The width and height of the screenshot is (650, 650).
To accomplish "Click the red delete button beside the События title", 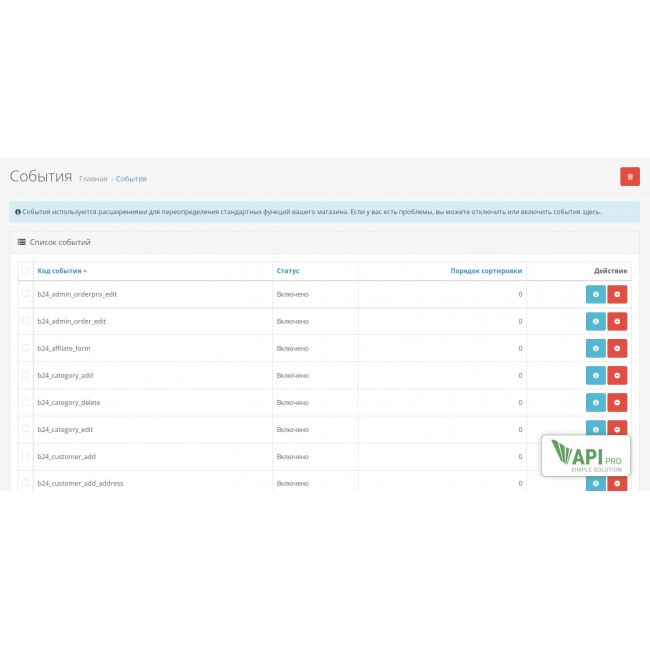I will (x=630, y=177).
